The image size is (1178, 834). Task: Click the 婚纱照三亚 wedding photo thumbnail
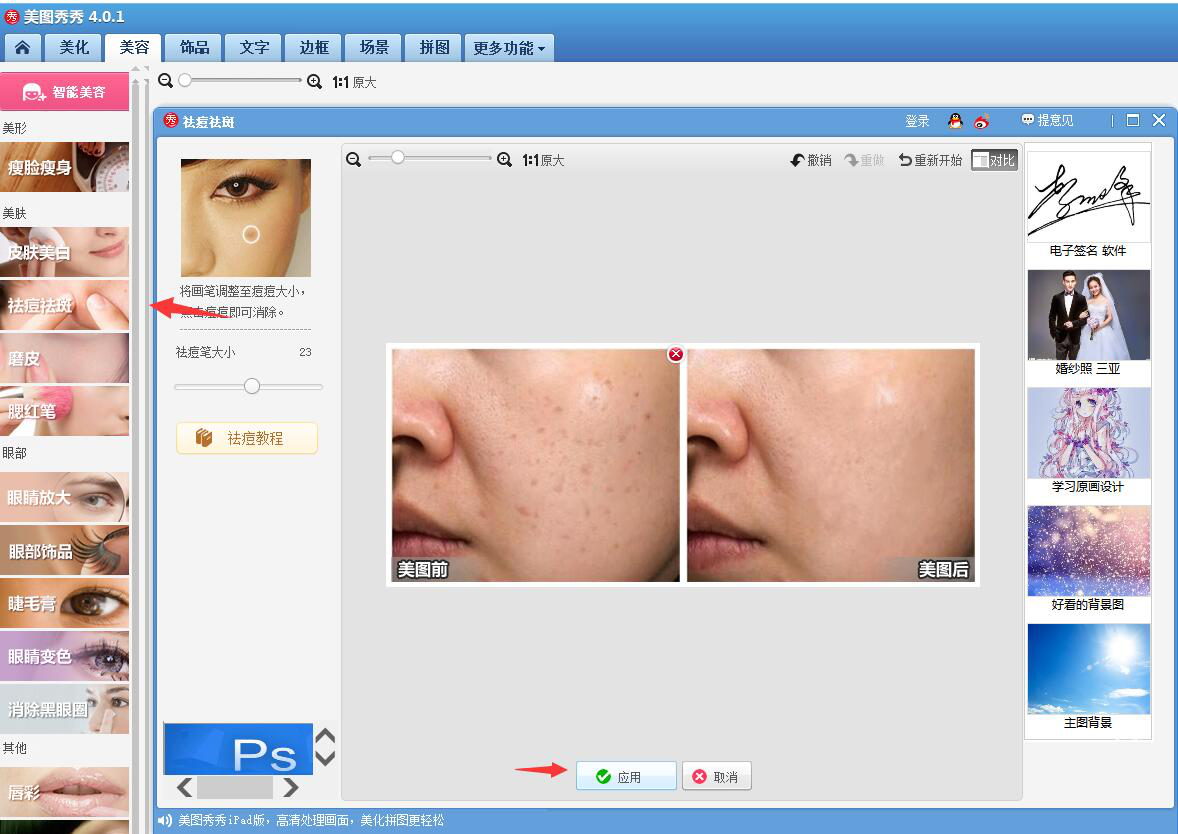tap(1088, 315)
